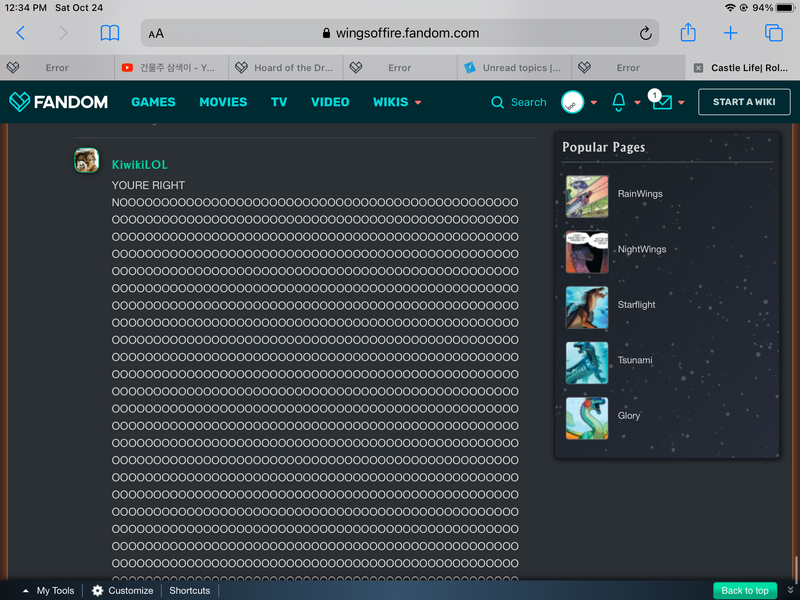Open the Safari share sheet
800x600 pixels.
(688, 33)
